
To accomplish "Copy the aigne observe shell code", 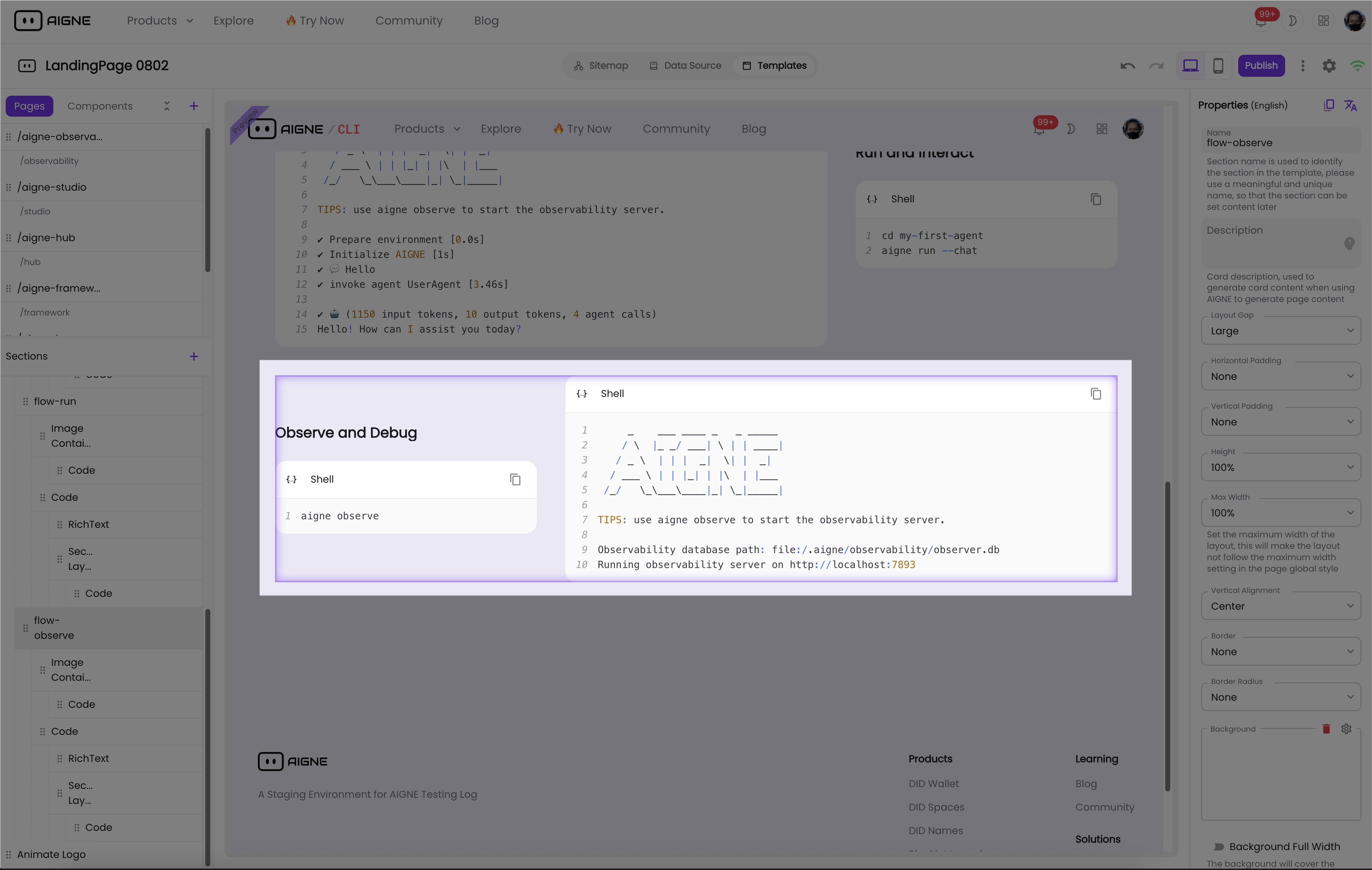I will [x=515, y=480].
